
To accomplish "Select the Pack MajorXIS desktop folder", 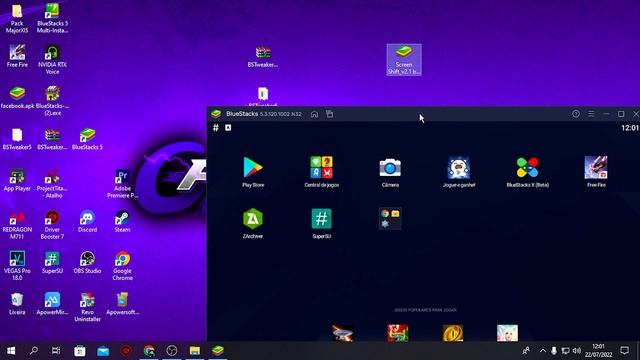I will [x=17, y=19].
